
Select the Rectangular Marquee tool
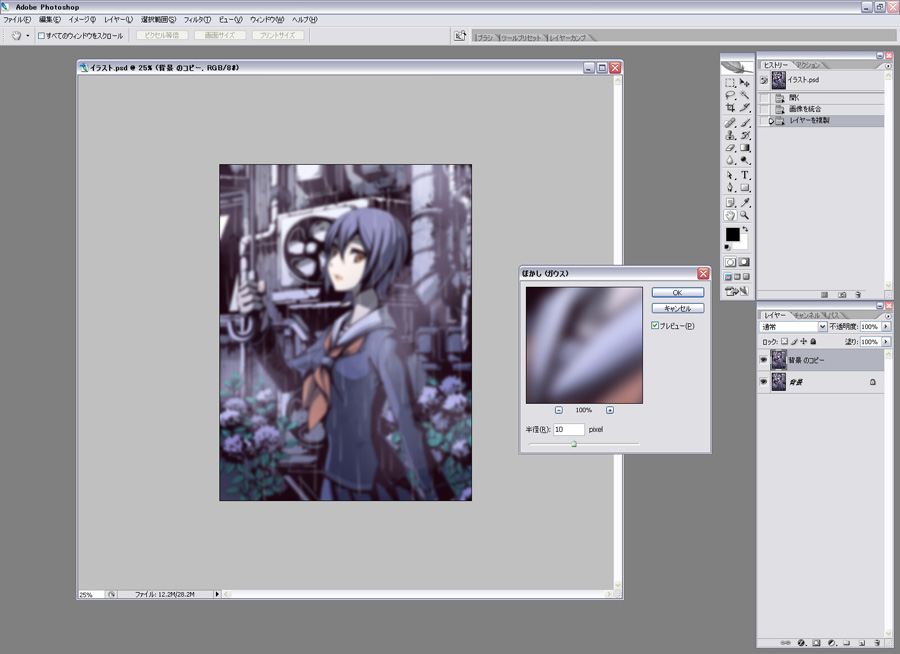coord(730,83)
